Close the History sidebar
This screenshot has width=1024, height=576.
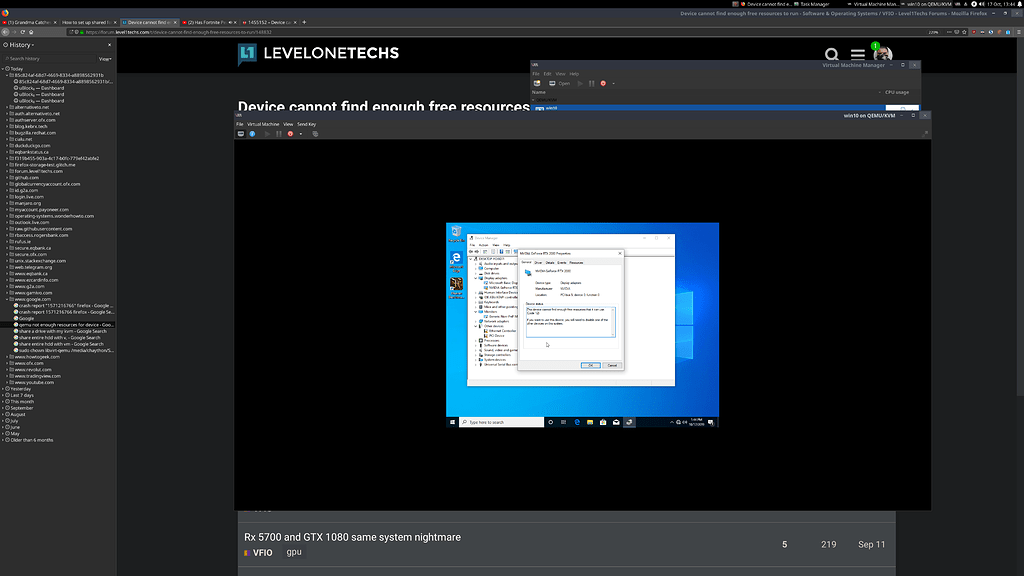[111, 45]
